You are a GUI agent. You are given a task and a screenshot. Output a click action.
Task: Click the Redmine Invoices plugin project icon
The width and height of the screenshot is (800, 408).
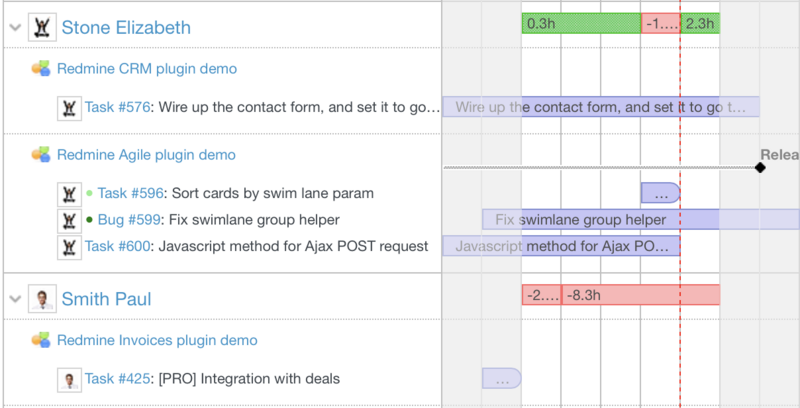click(x=41, y=340)
